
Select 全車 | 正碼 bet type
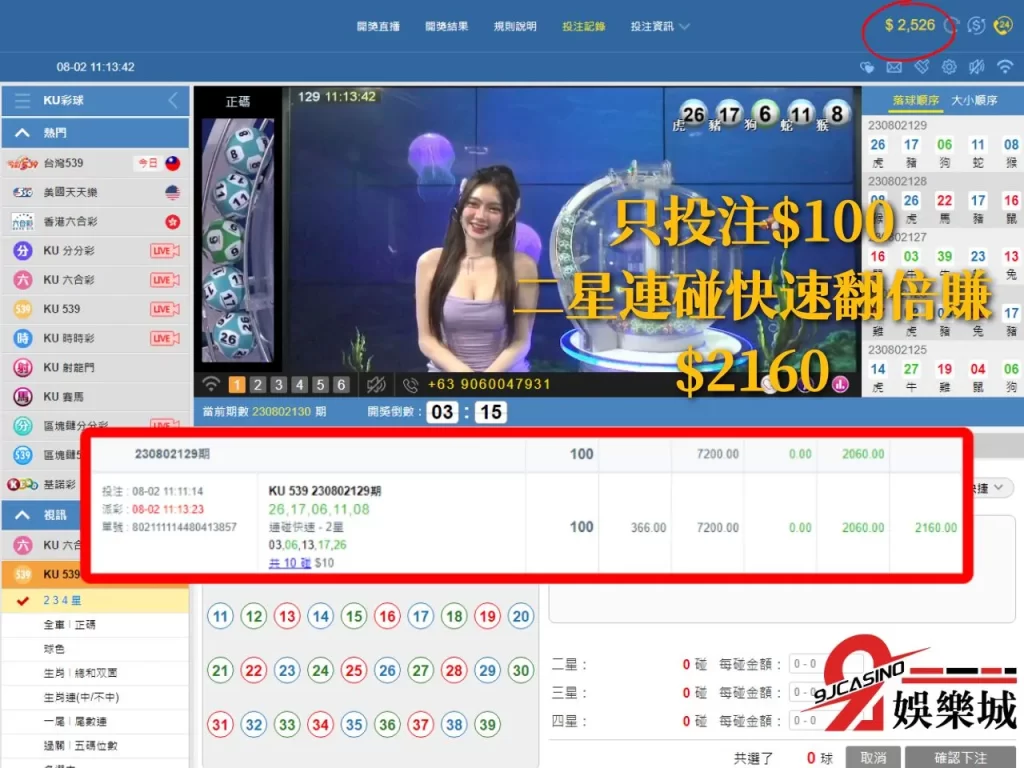coord(95,625)
